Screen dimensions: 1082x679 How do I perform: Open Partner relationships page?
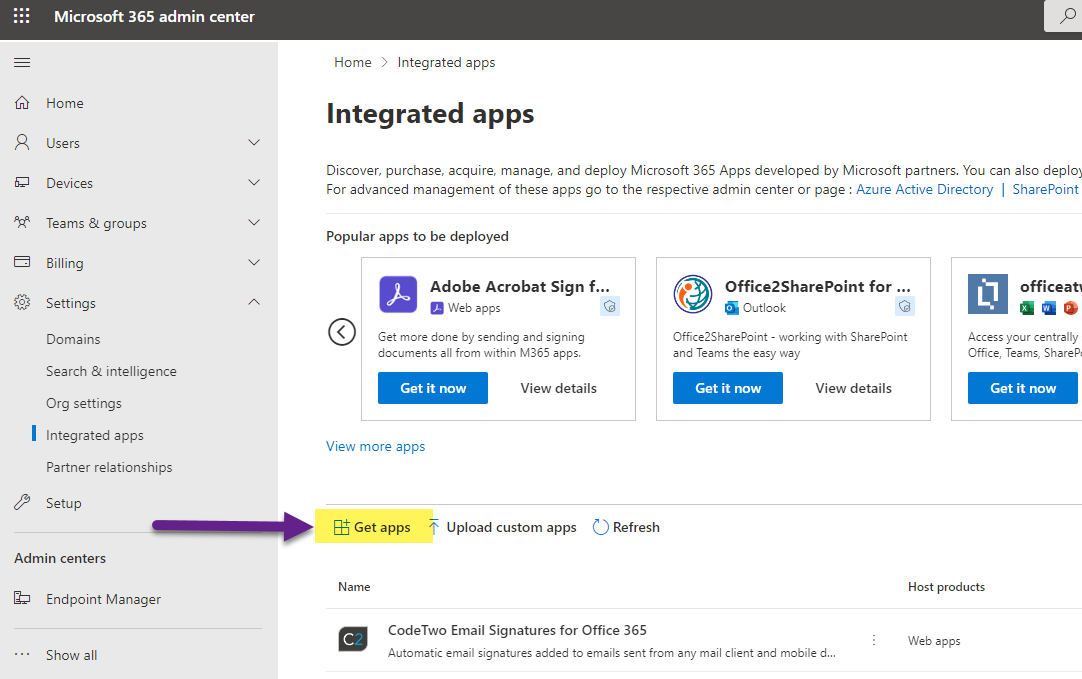[x=109, y=467]
